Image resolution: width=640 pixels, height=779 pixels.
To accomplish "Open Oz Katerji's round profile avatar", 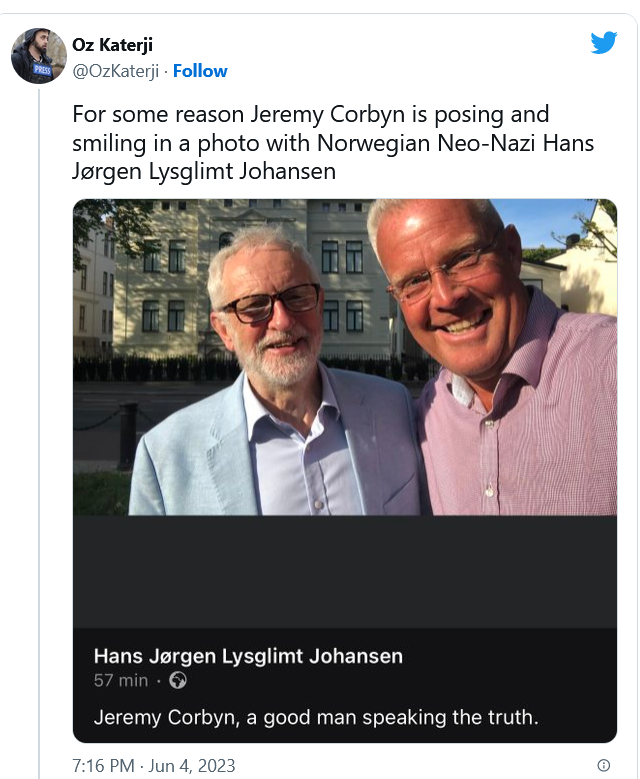I will click(39, 56).
